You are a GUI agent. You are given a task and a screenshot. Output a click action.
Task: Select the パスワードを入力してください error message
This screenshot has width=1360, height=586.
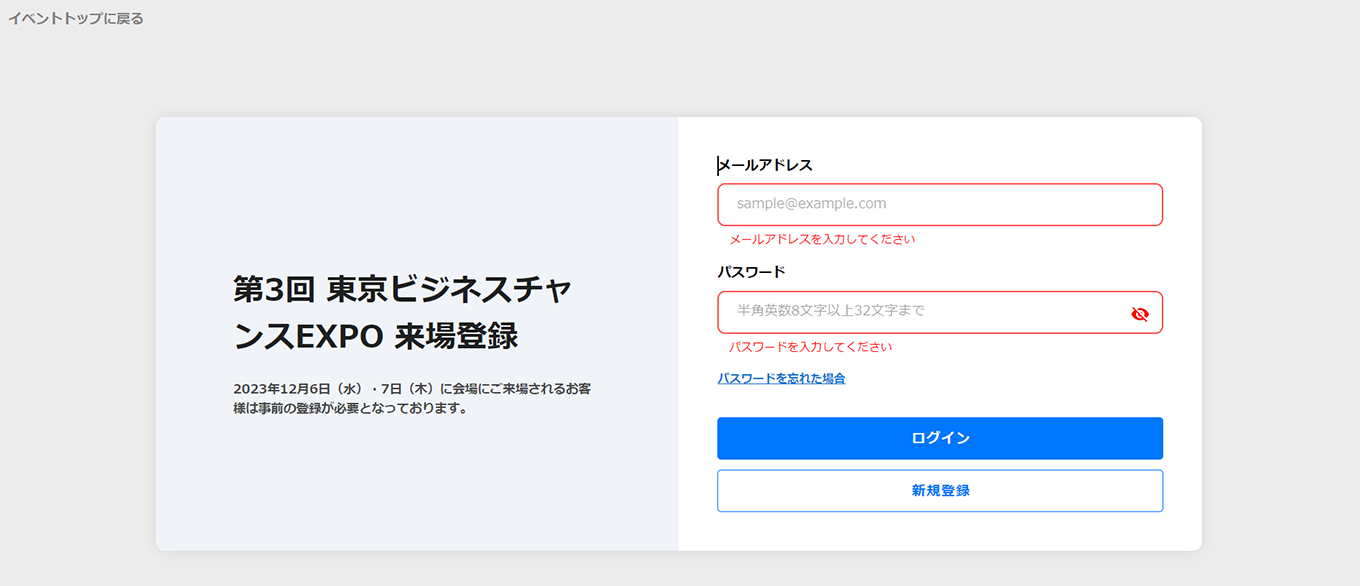(x=810, y=347)
